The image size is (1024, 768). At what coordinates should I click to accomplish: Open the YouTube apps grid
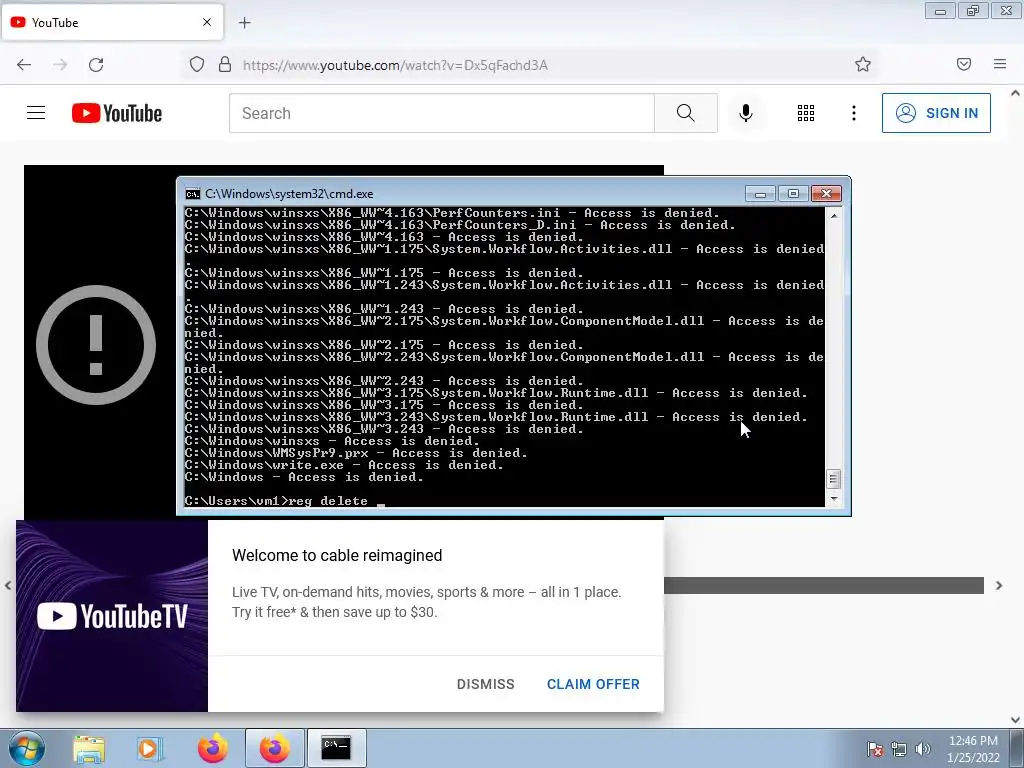(x=806, y=113)
